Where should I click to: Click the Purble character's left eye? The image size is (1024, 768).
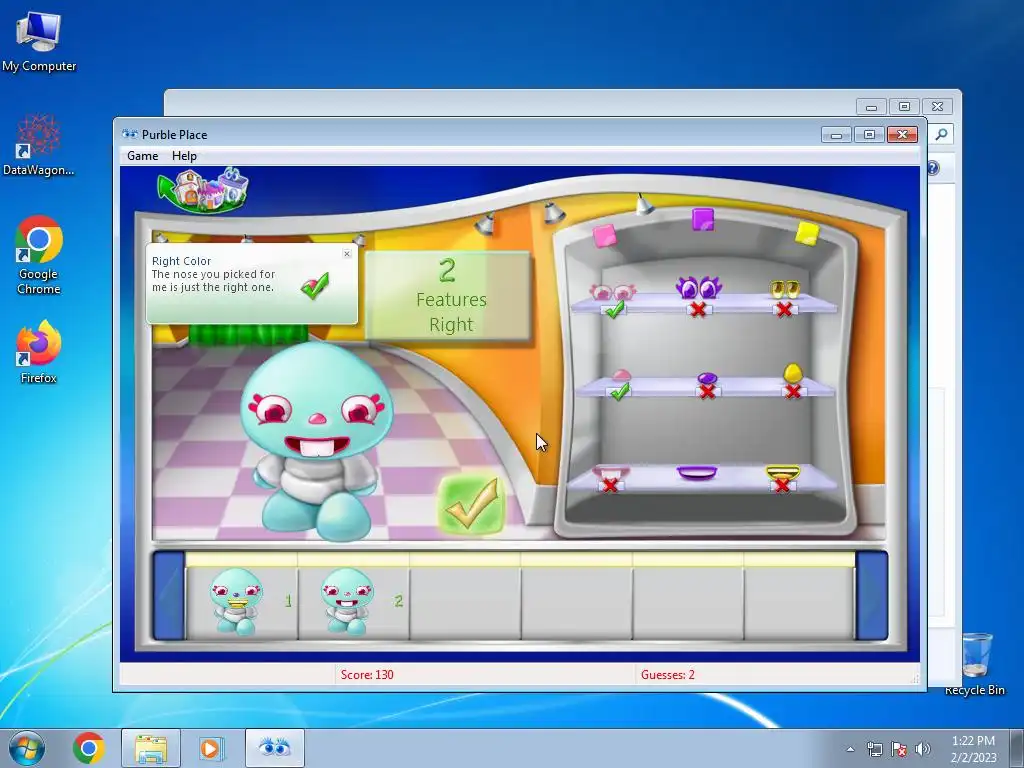tap(271, 409)
